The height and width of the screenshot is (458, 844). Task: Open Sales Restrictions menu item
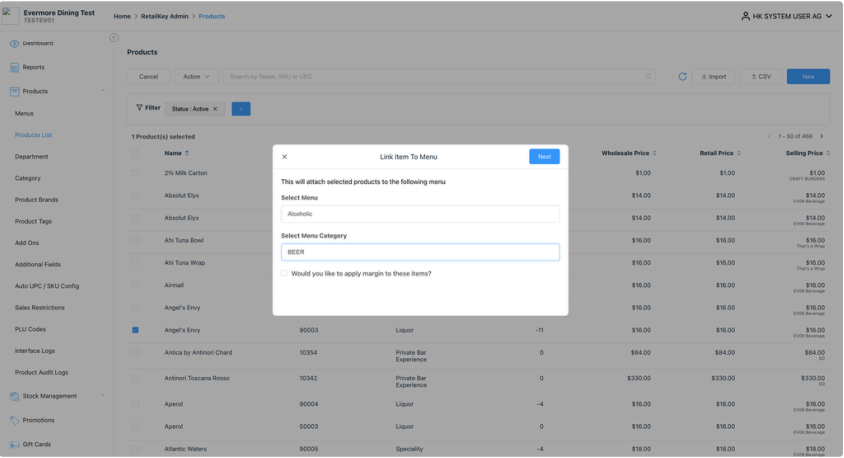point(40,308)
